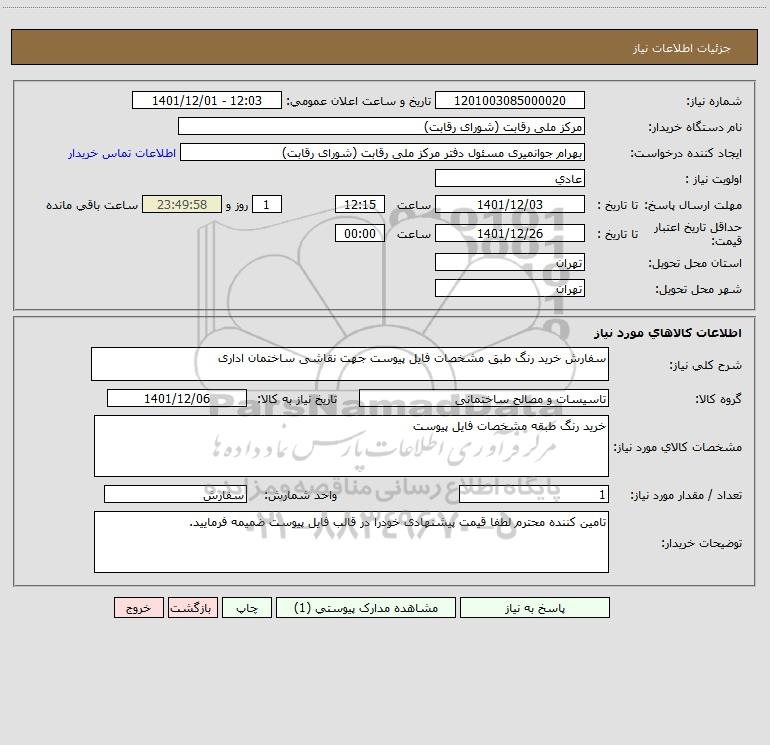Click the تاریخ نیاز به کالا field 1401/12/06
The image size is (770, 745).
pyautogui.click(x=177, y=398)
